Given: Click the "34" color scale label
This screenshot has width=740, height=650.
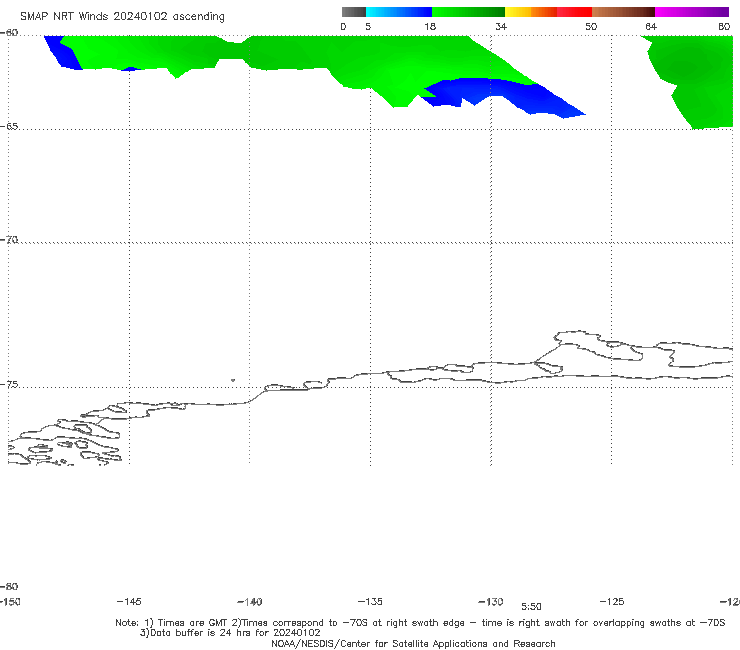Looking at the screenshot, I should pyautogui.click(x=501, y=26).
